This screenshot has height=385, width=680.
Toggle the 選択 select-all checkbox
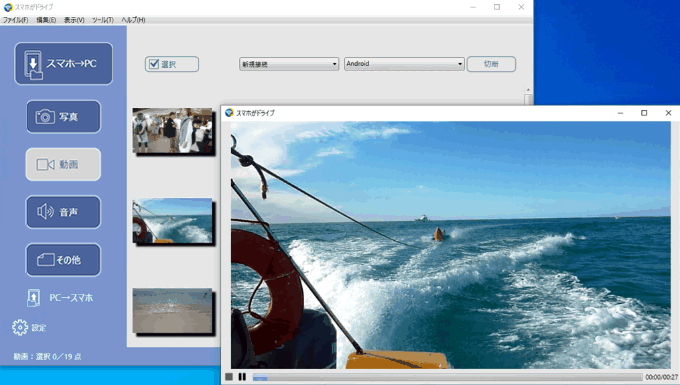click(172, 64)
